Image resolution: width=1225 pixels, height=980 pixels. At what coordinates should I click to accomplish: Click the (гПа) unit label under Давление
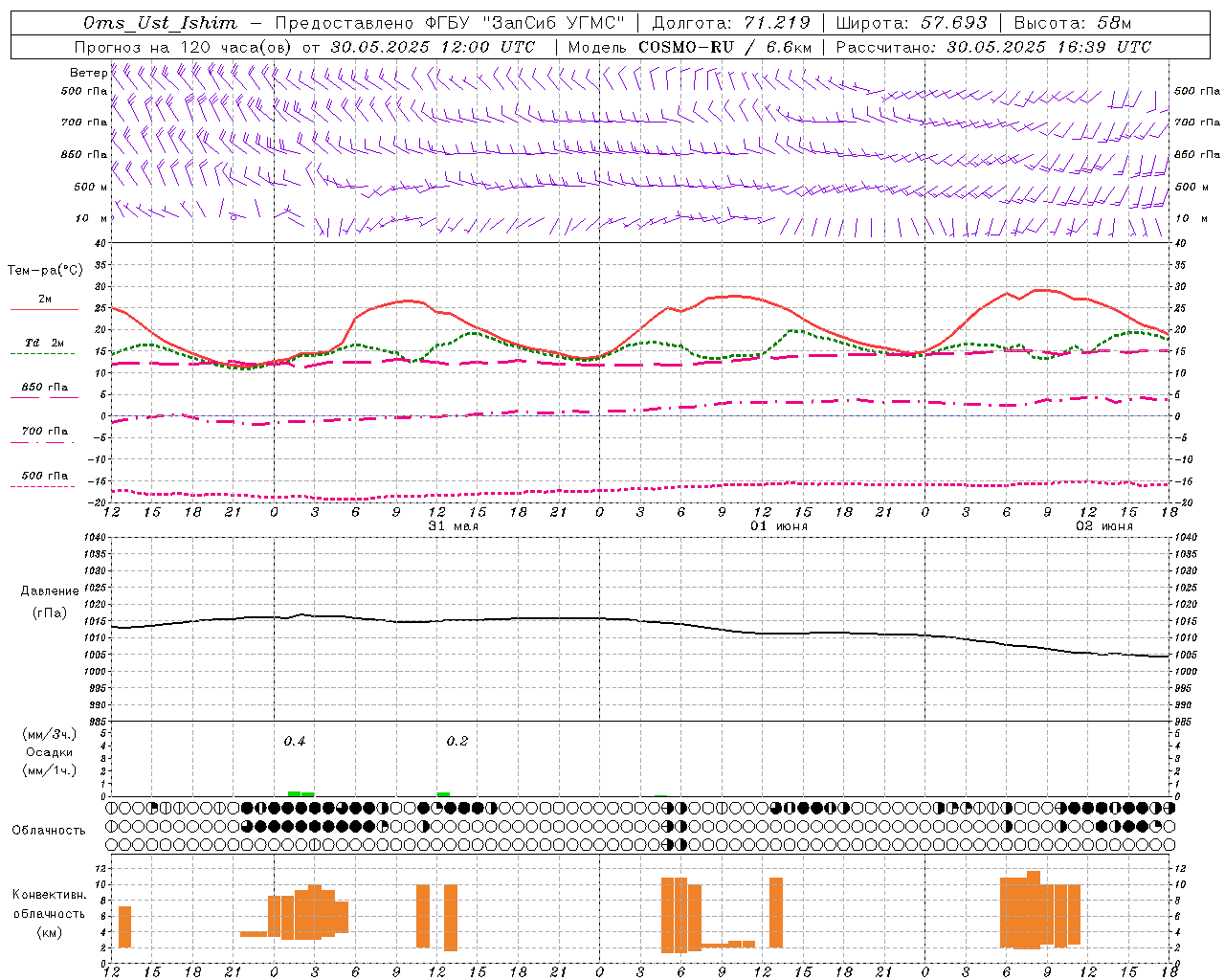click(50, 612)
